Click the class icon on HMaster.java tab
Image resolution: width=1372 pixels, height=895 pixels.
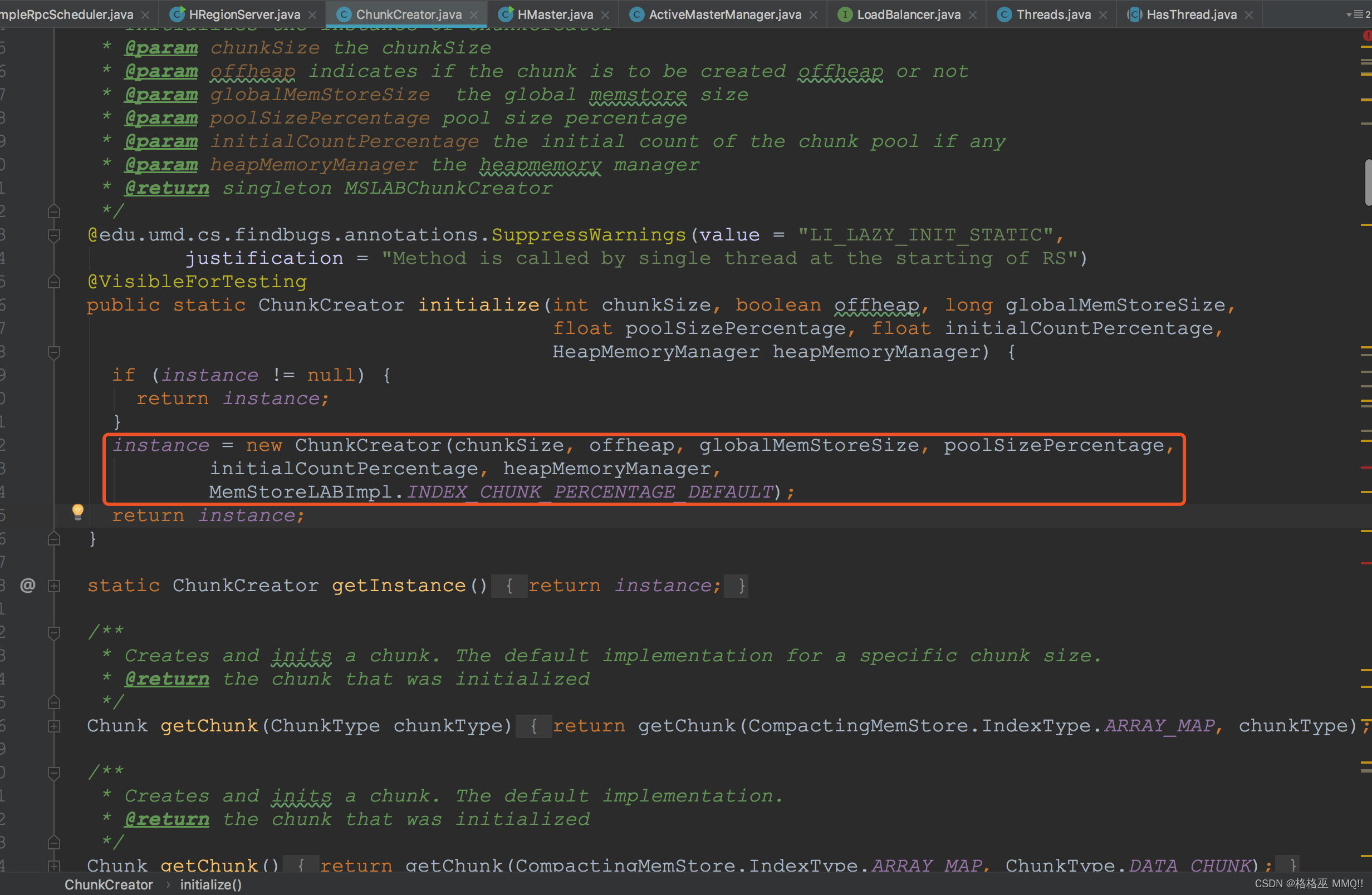coord(505,14)
